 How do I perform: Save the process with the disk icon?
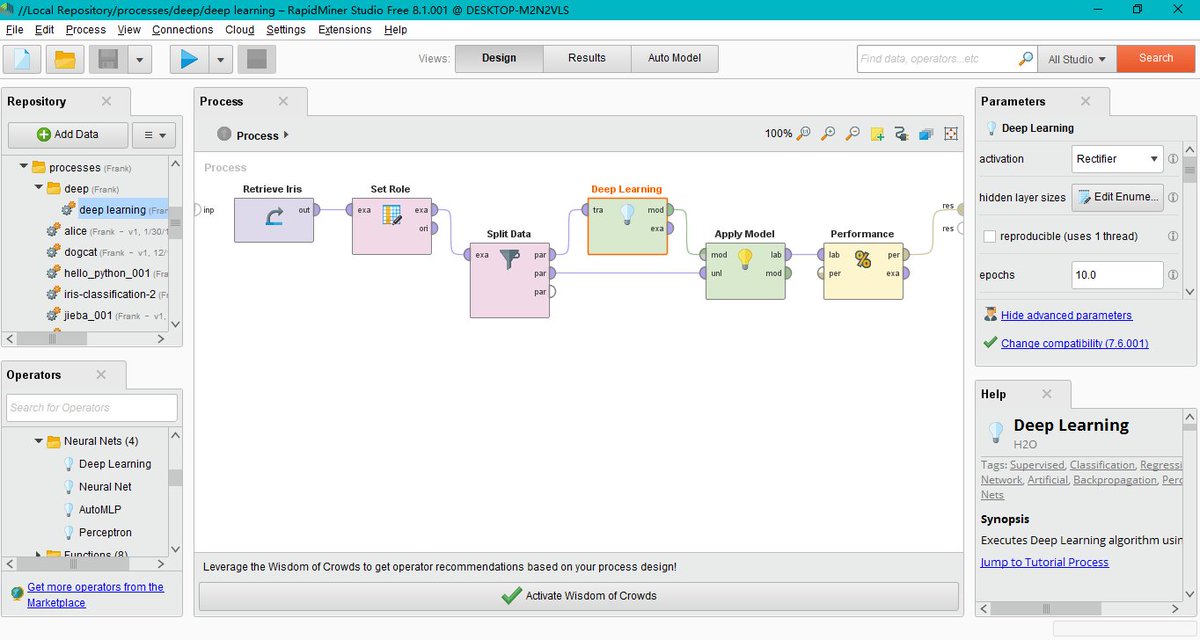click(108, 59)
